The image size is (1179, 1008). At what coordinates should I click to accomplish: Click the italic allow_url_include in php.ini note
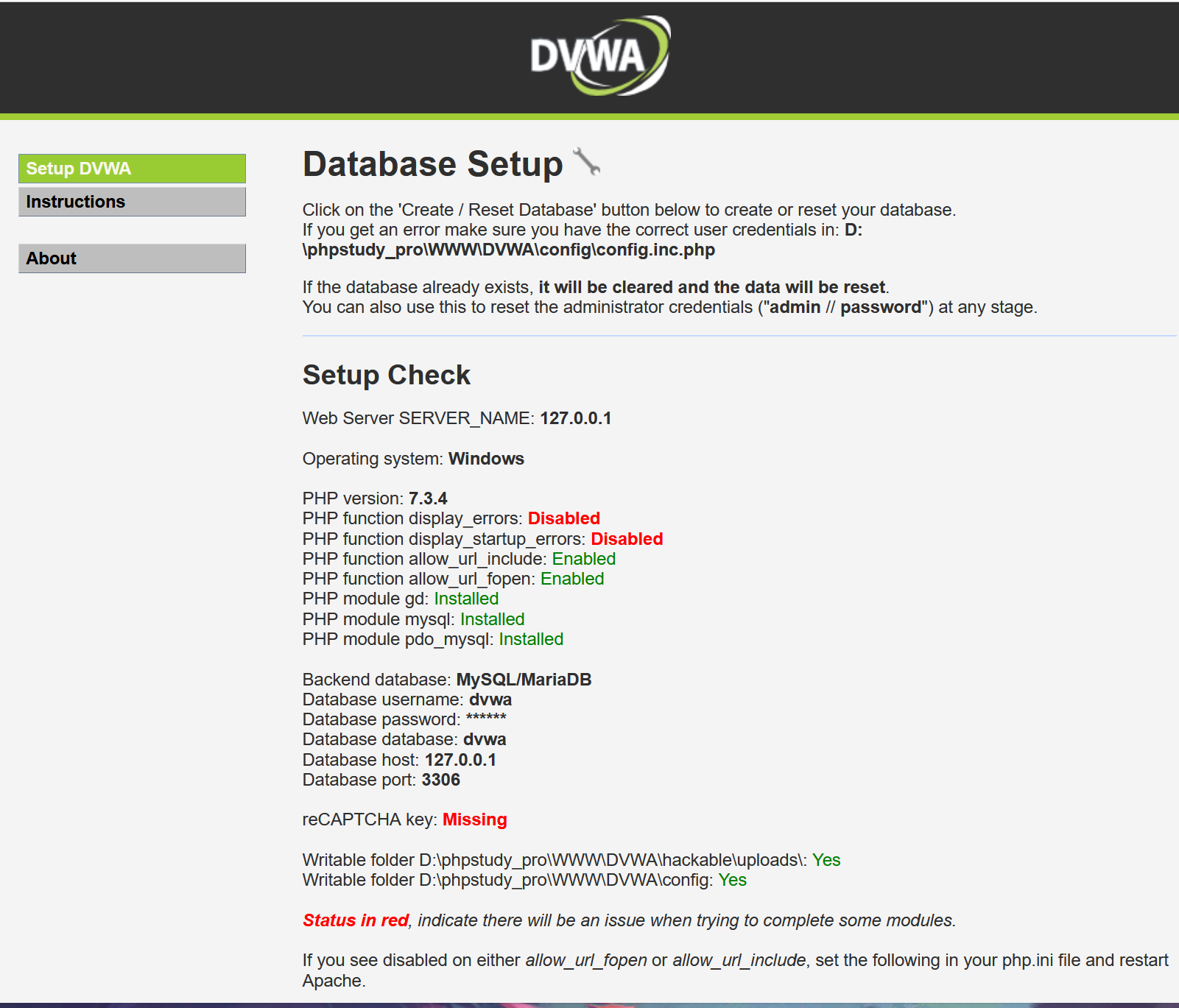point(739,960)
